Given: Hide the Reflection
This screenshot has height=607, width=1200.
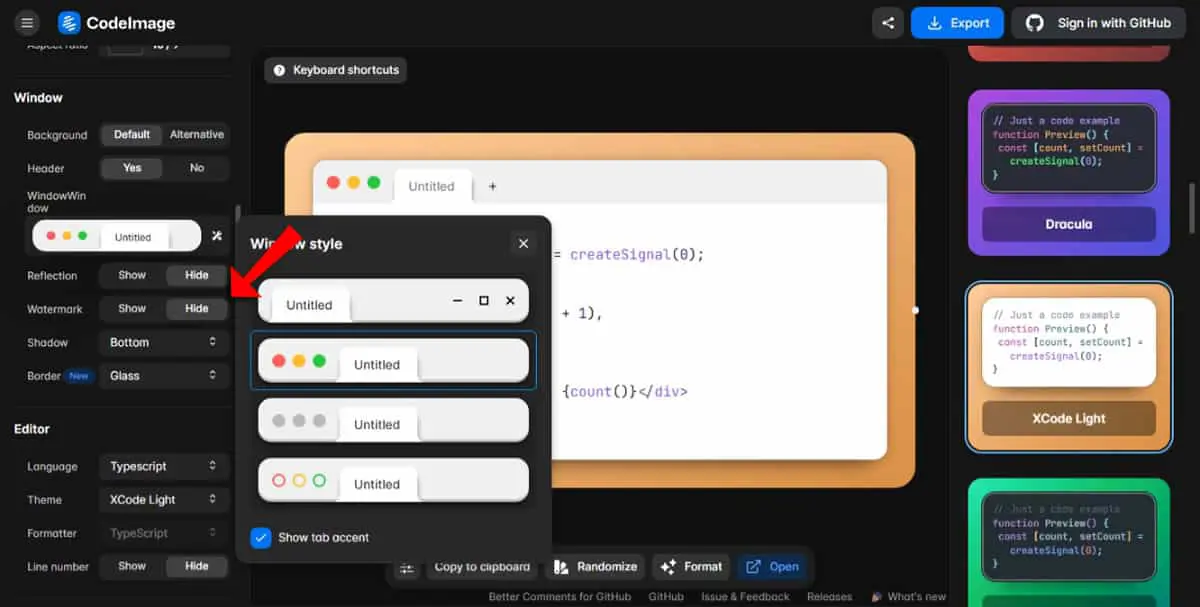Looking at the screenshot, I should pos(197,275).
